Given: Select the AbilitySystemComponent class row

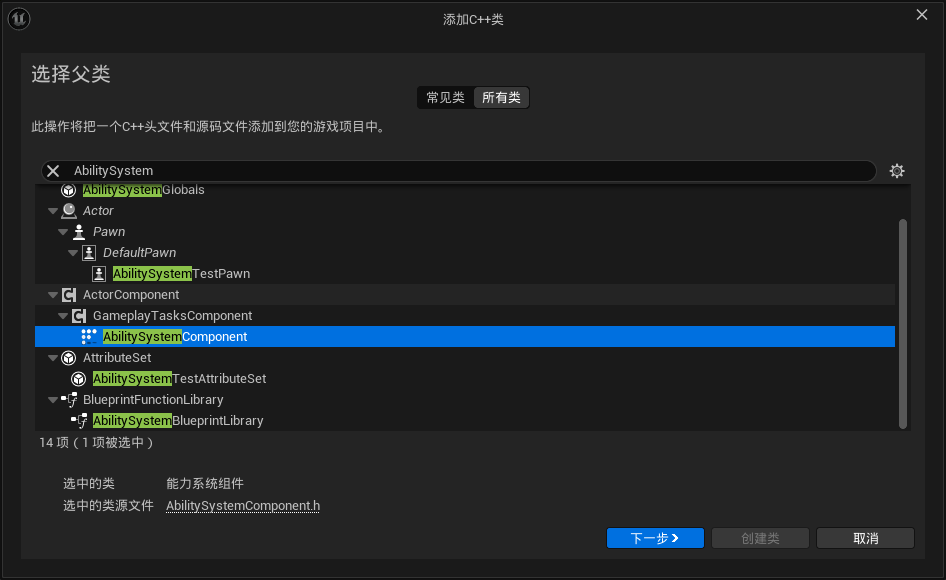Looking at the screenshot, I should [x=465, y=337].
